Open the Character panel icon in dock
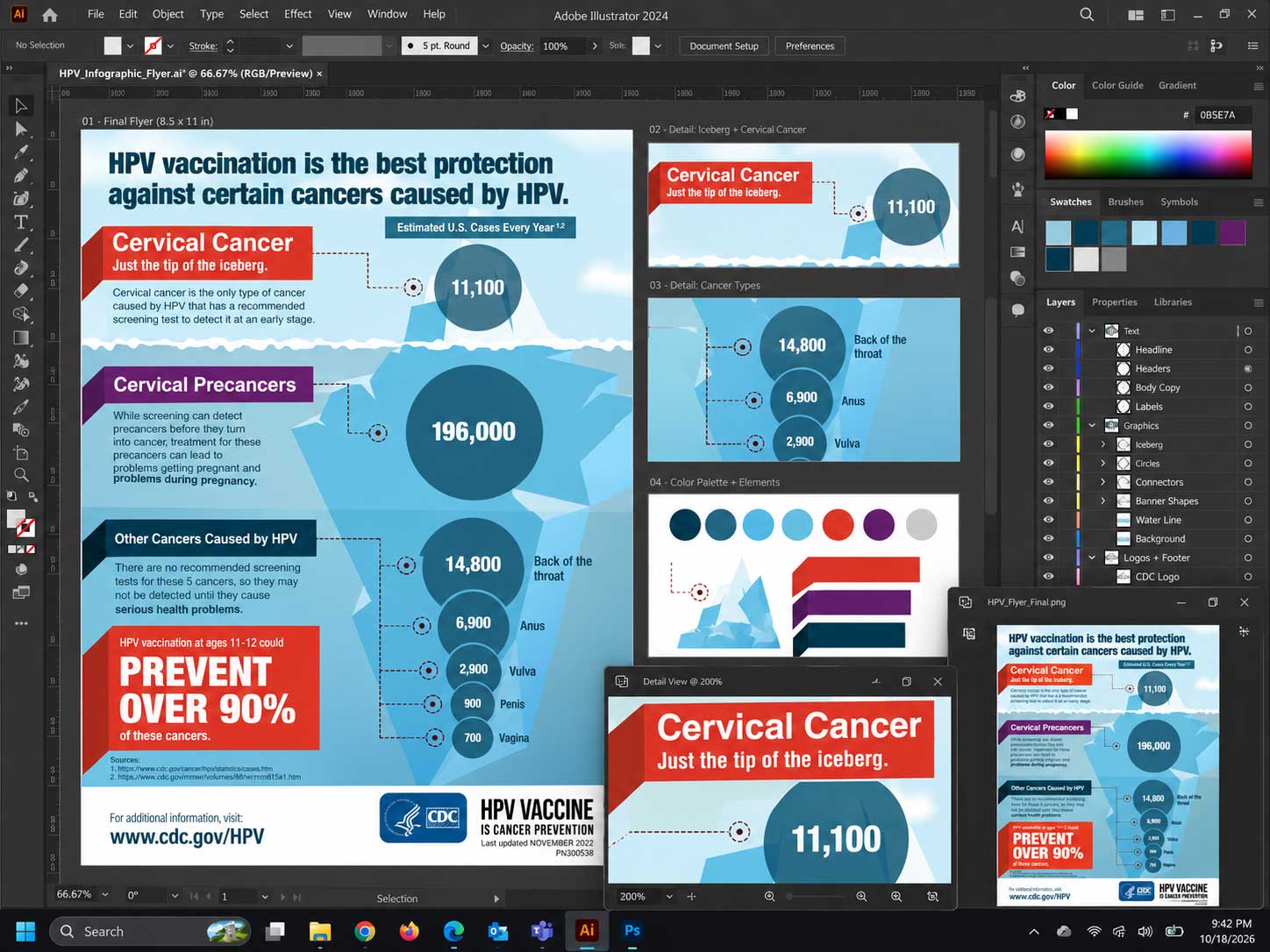The image size is (1270, 952). point(1017,226)
